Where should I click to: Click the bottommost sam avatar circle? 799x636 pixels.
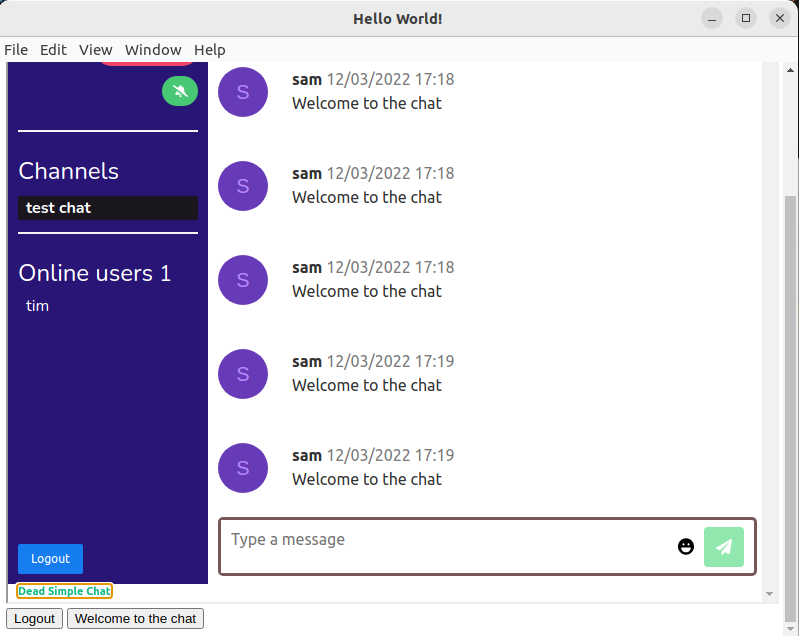pos(243,468)
